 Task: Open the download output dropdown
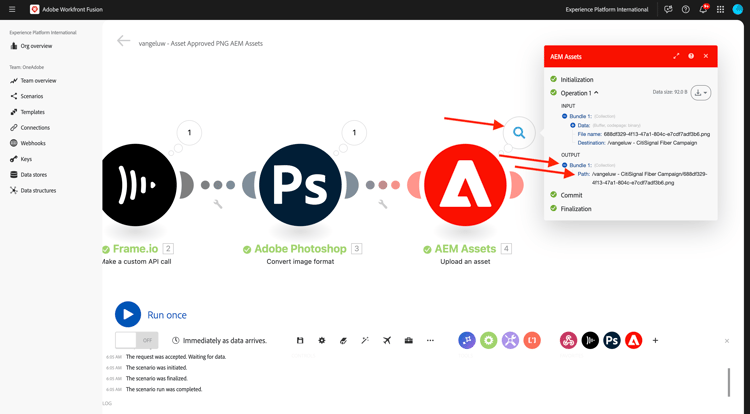pos(701,93)
